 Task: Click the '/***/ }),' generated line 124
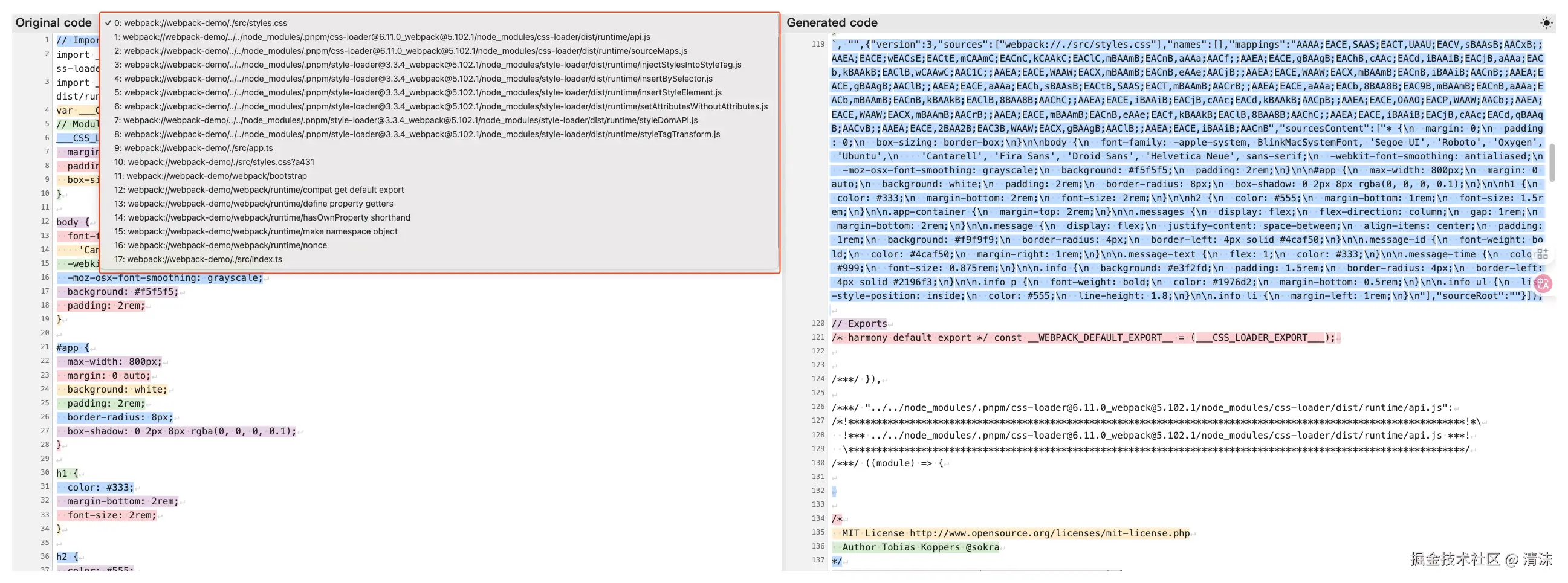tap(857, 380)
